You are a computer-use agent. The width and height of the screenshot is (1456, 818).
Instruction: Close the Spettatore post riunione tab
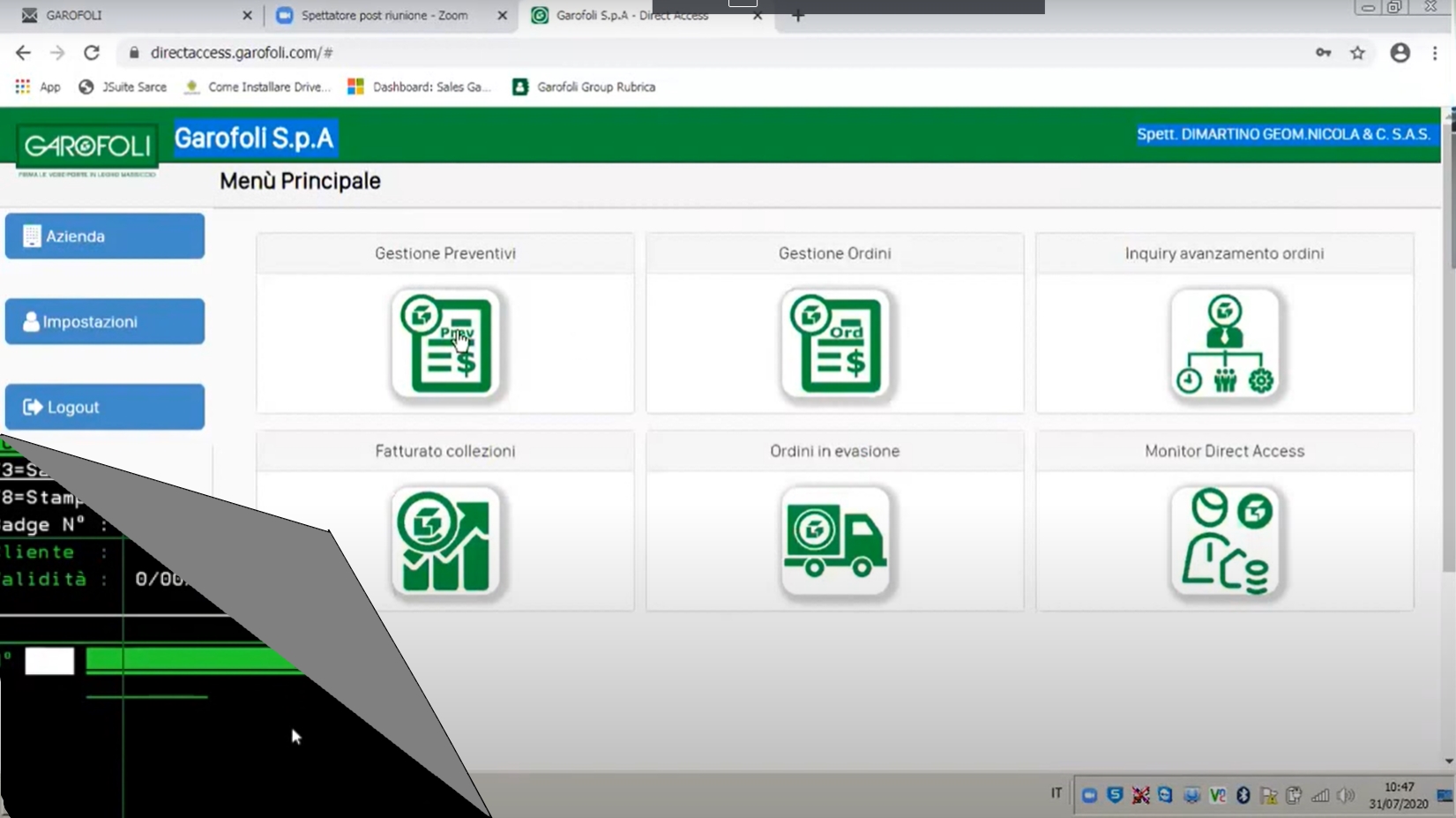pos(502,15)
